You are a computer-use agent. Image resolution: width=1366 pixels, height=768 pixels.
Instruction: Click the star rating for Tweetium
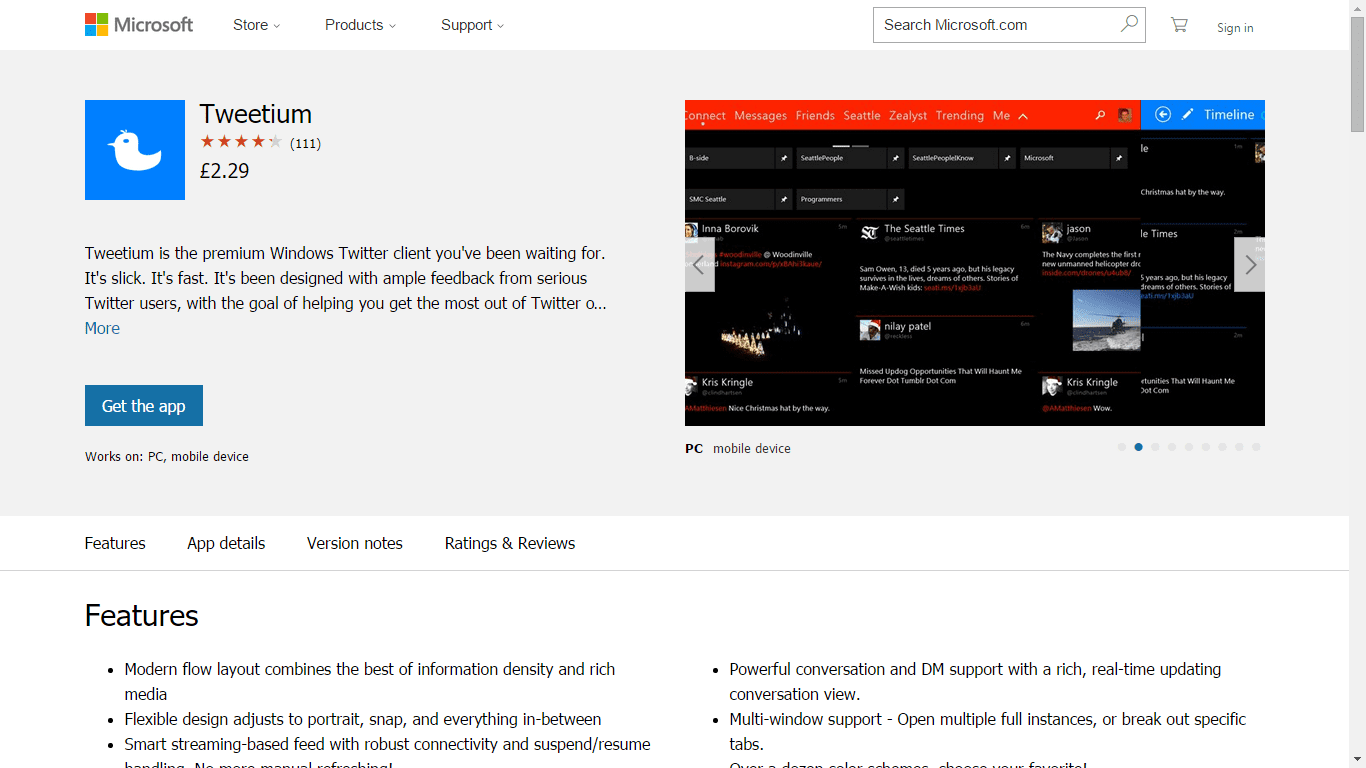point(241,142)
